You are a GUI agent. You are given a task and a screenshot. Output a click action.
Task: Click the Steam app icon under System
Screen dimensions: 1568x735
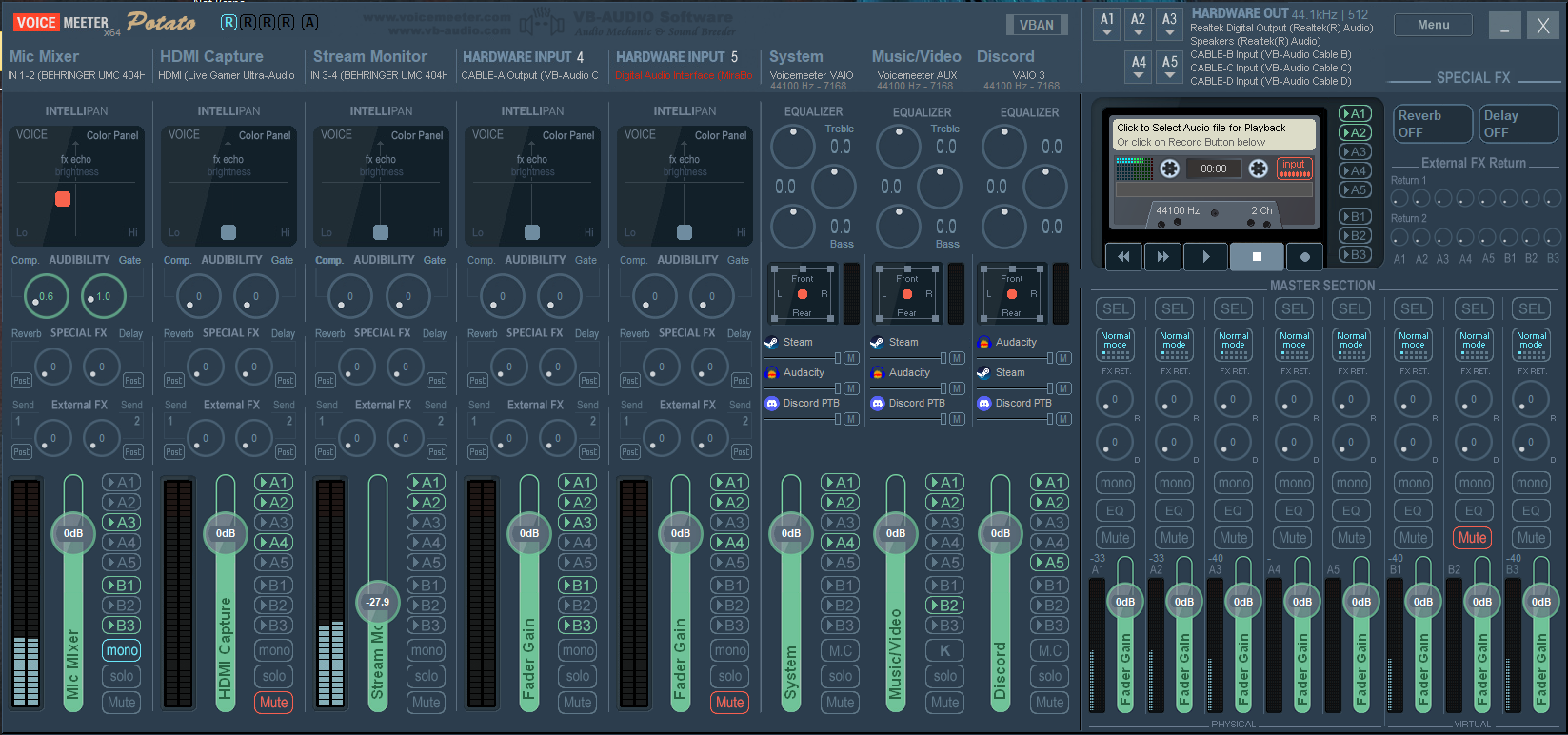(772, 343)
